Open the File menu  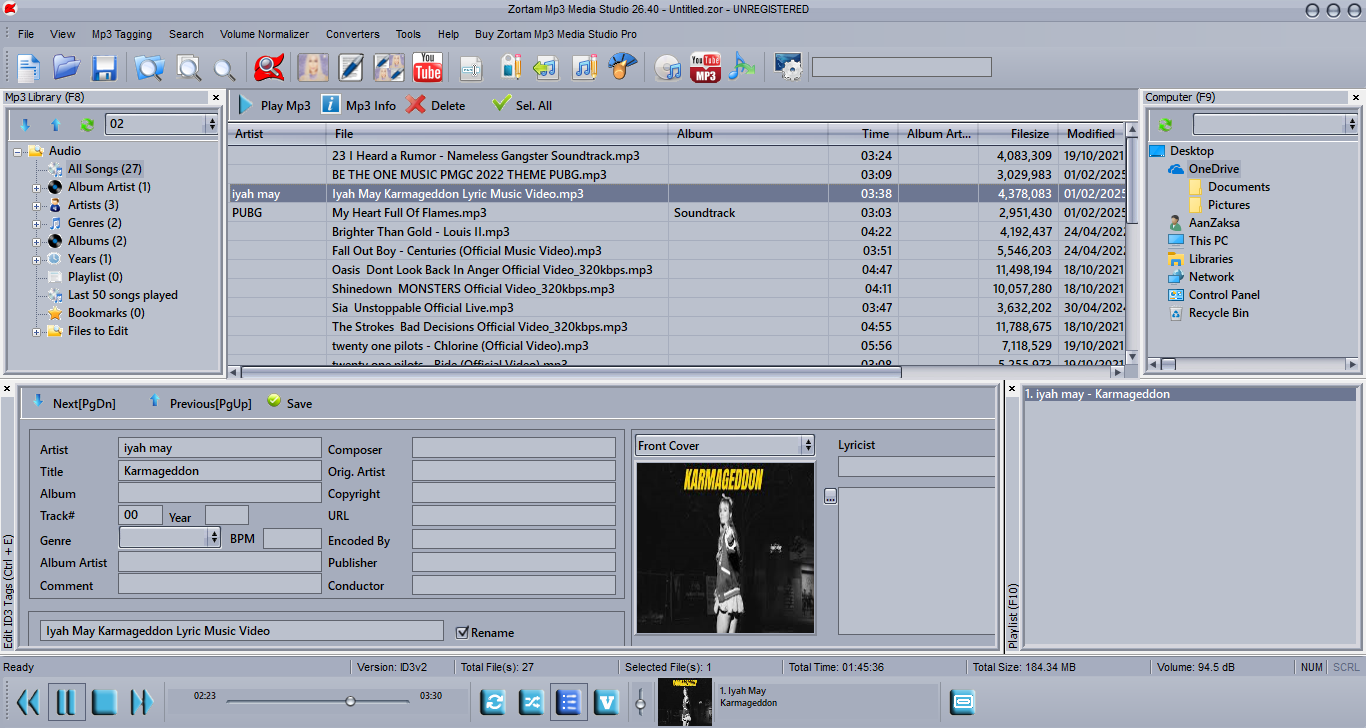coord(26,34)
